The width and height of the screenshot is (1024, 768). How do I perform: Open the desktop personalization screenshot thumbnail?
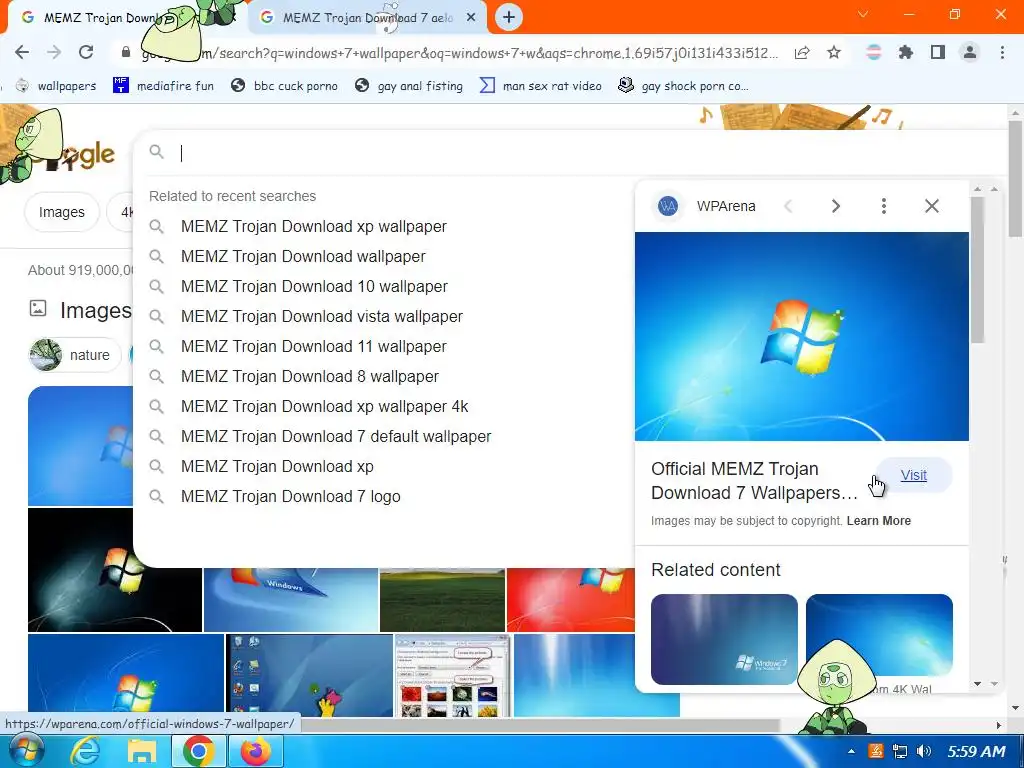coord(453,676)
